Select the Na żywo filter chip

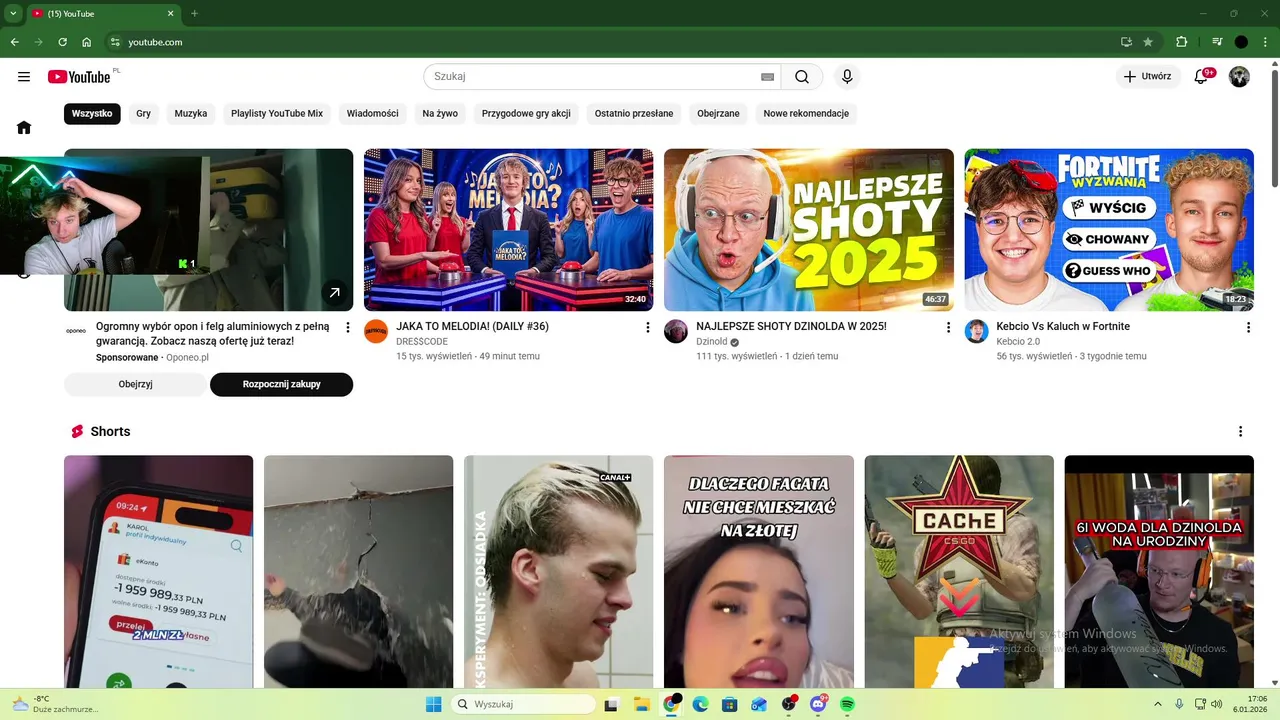440,114
